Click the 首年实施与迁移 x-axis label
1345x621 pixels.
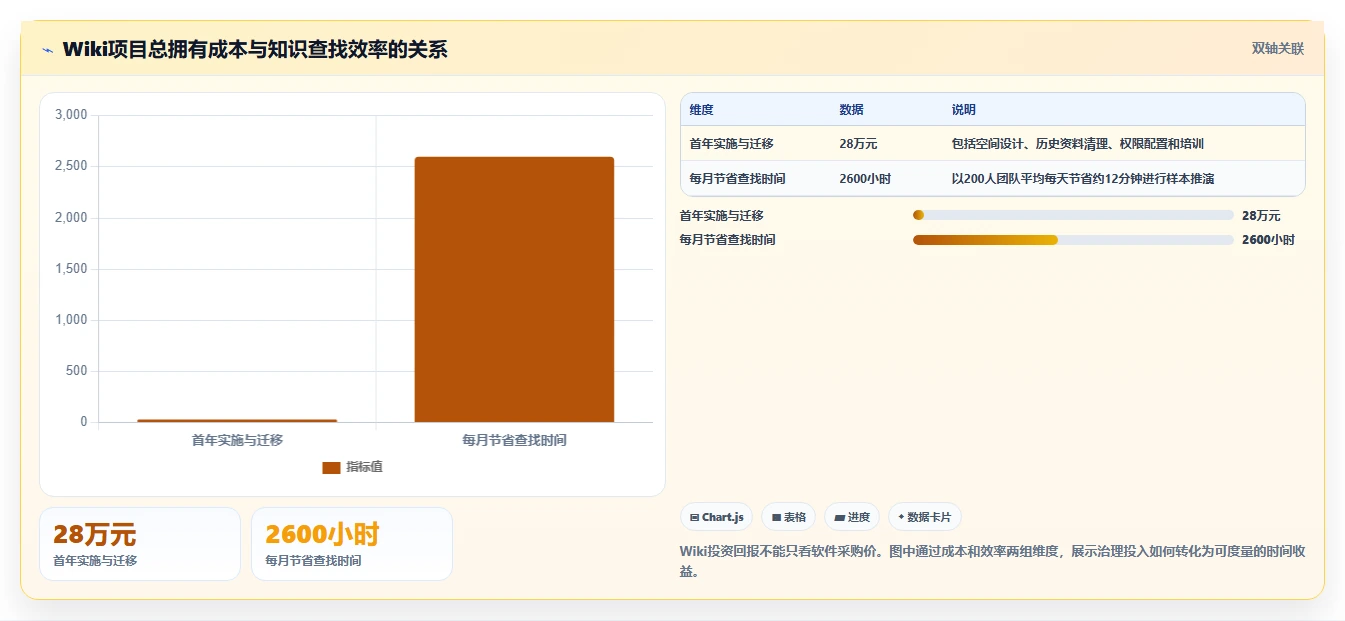[x=237, y=440]
